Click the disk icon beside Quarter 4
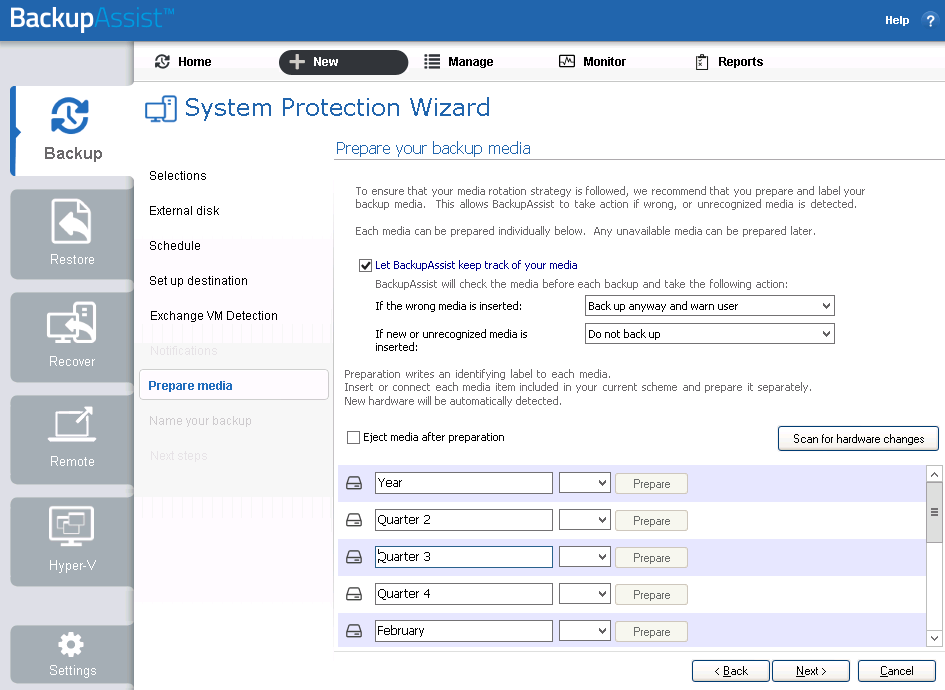 pos(354,594)
